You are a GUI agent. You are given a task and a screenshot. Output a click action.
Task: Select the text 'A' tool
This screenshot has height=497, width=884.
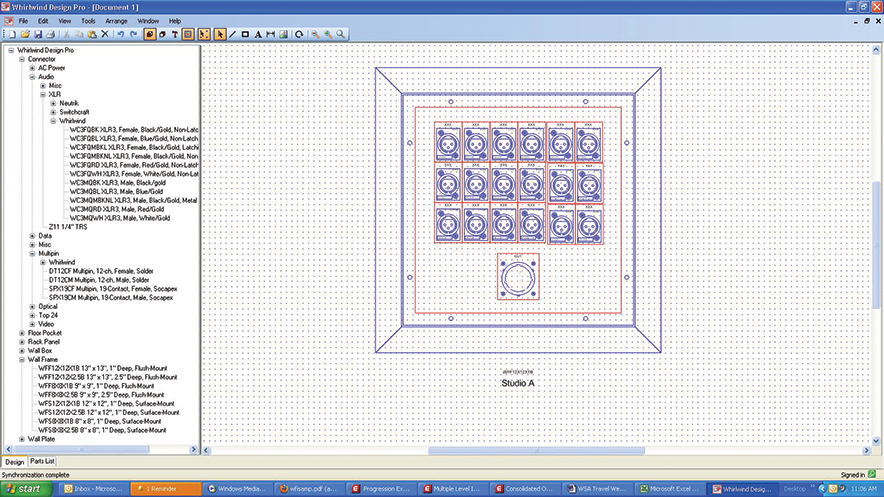pos(258,34)
